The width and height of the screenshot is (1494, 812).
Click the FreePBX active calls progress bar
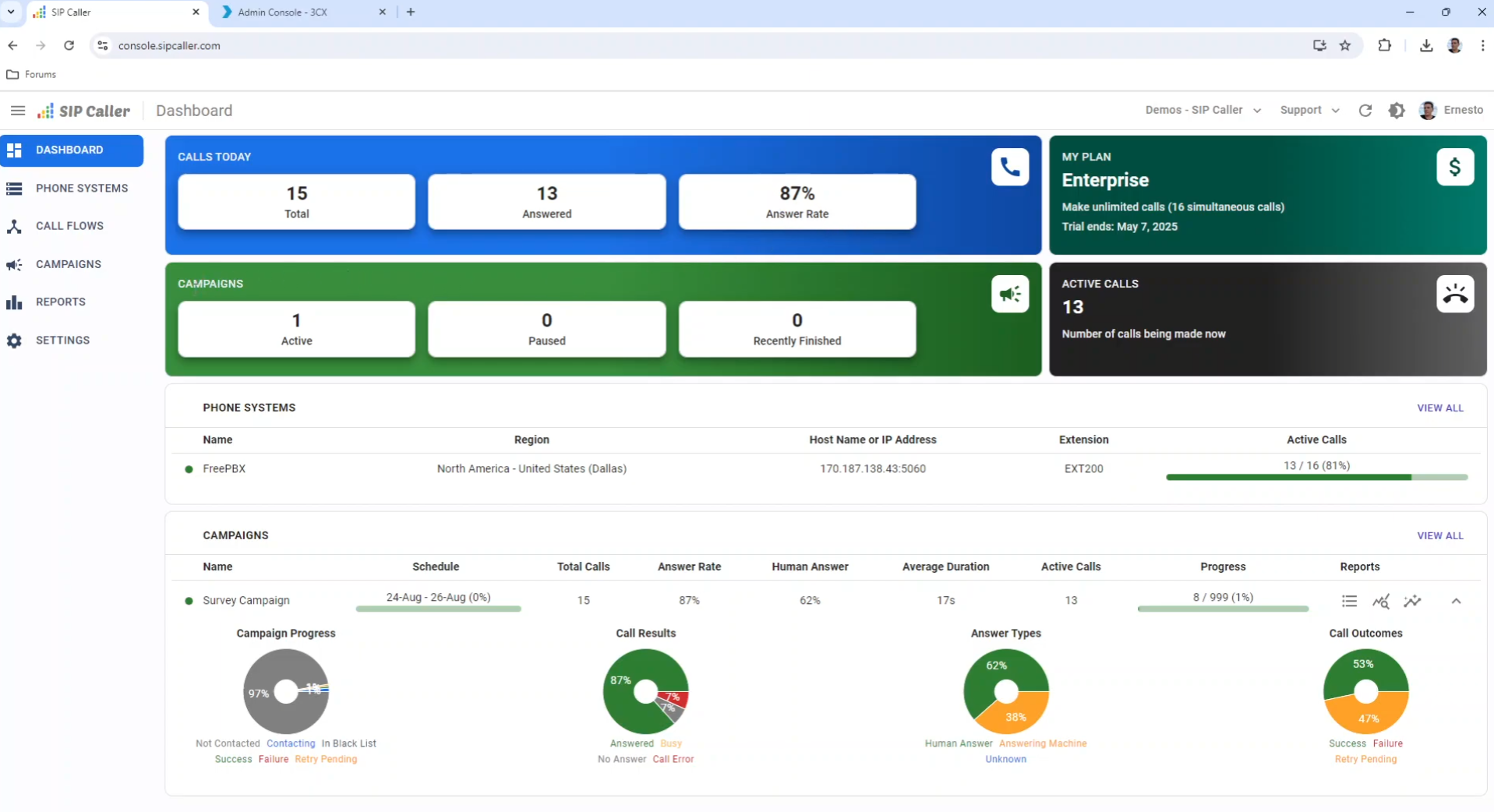tap(1316, 477)
